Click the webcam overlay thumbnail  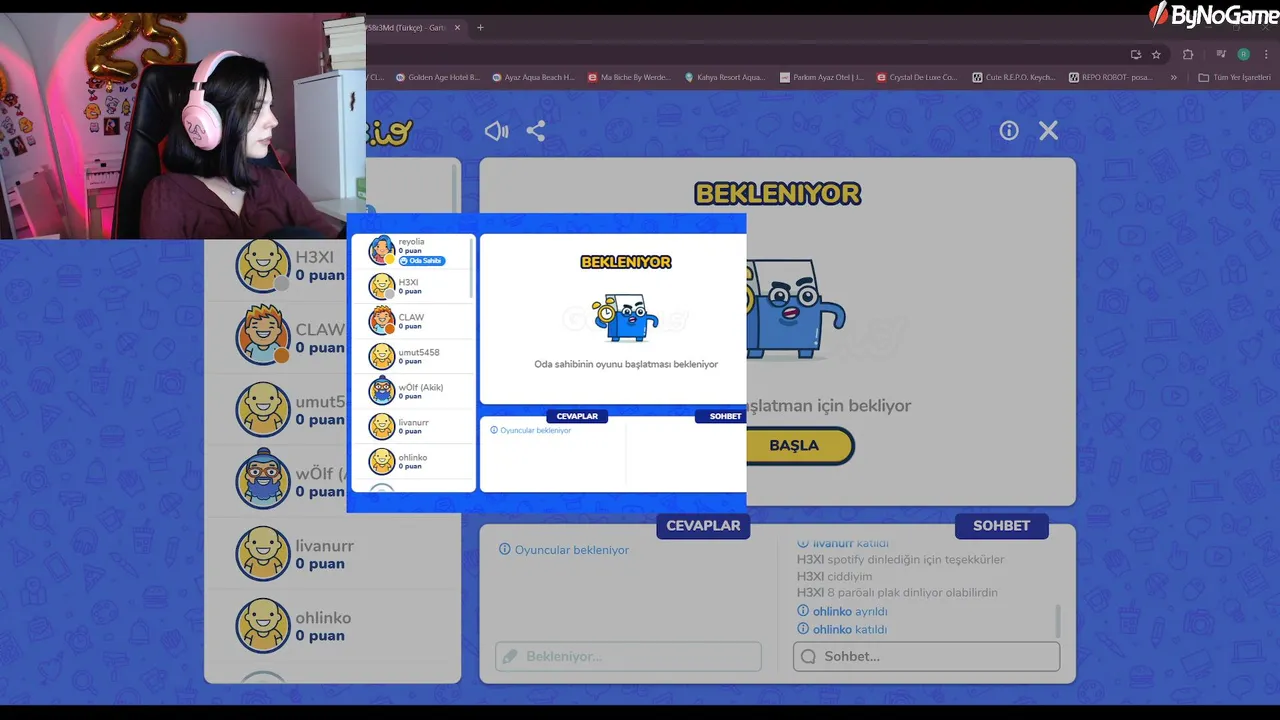click(183, 126)
